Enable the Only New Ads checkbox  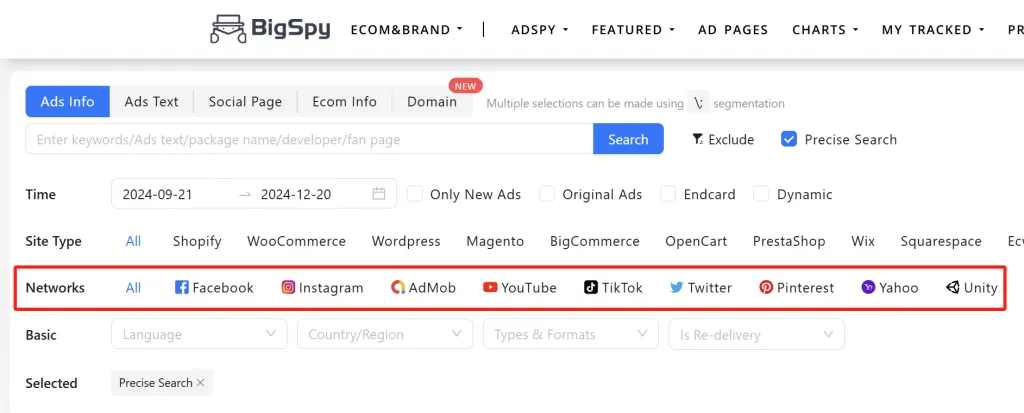click(416, 194)
